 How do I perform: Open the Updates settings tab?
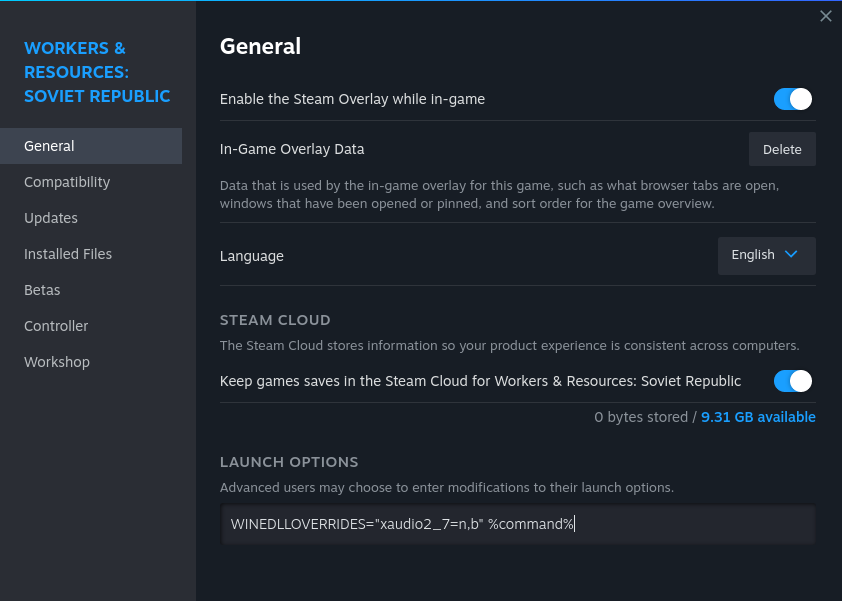(51, 218)
